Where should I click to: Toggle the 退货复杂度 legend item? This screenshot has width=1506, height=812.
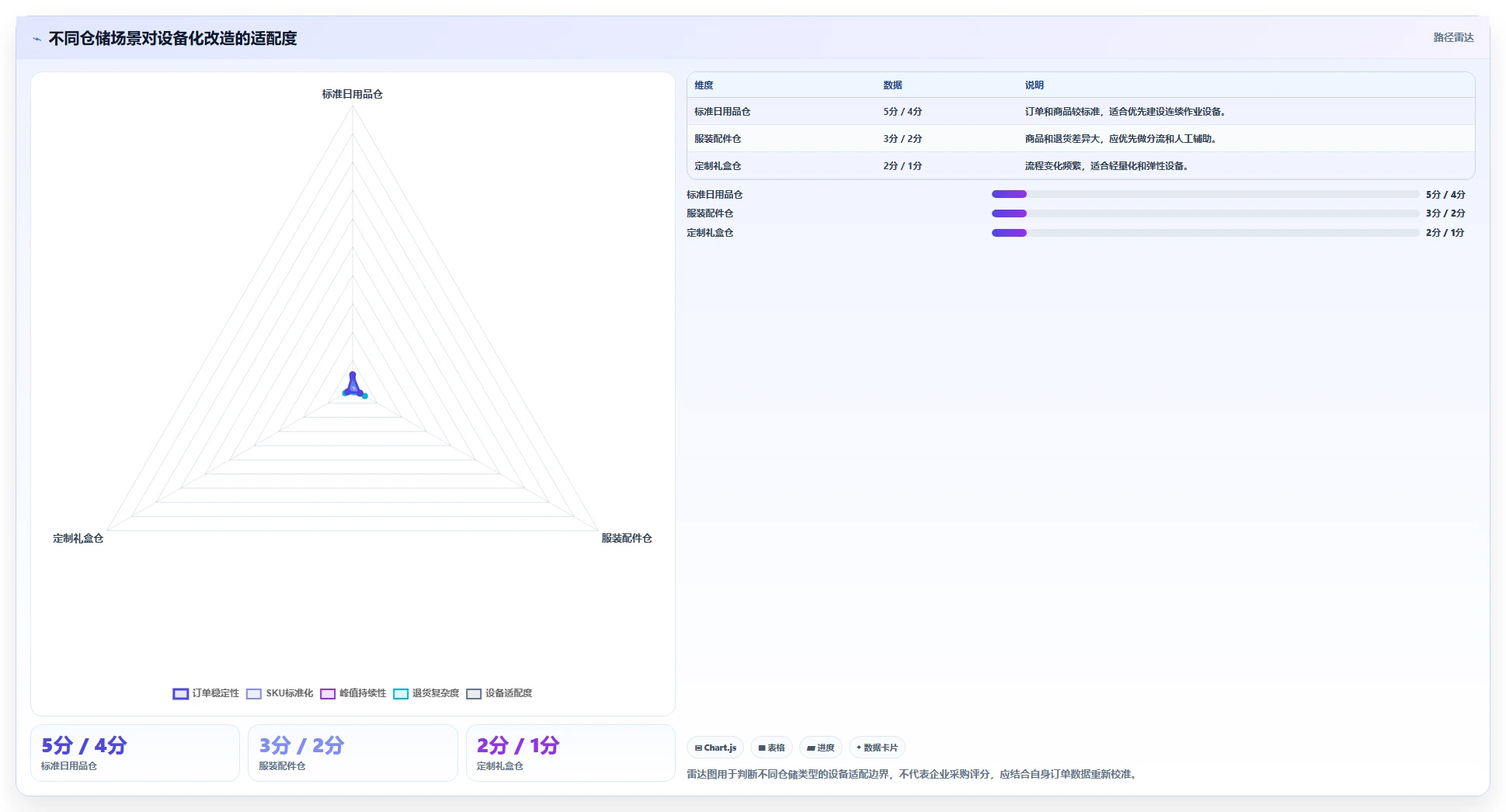point(426,693)
